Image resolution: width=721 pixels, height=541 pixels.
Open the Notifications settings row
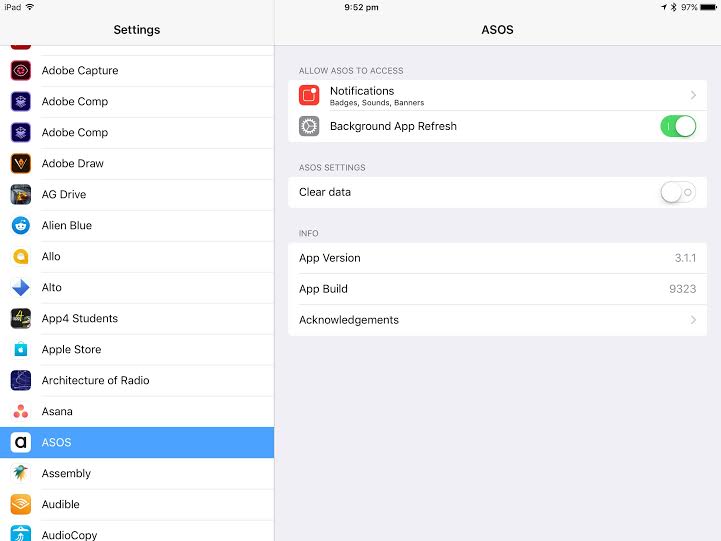[x=498, y=95]
